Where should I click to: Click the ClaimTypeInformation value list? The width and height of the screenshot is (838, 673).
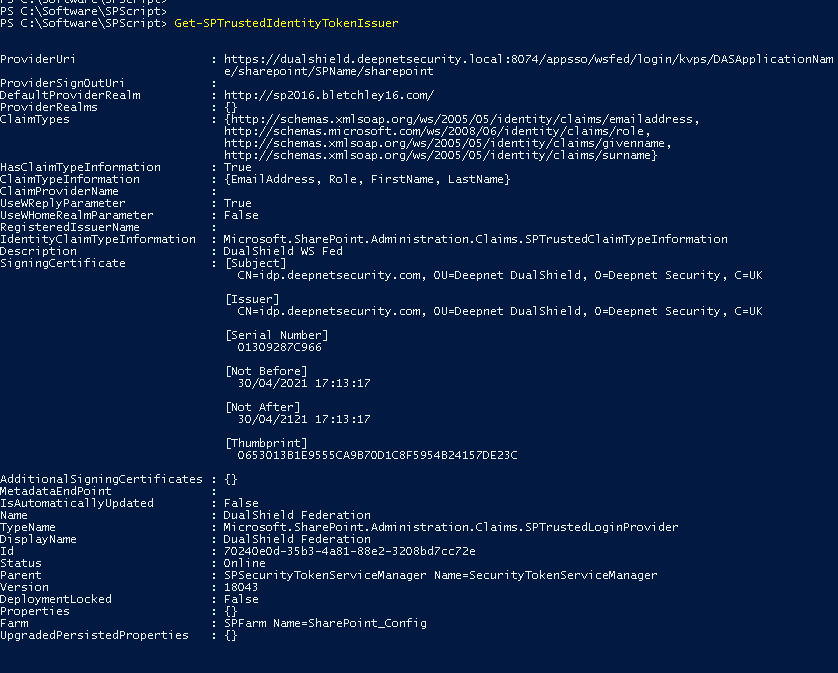368,179
